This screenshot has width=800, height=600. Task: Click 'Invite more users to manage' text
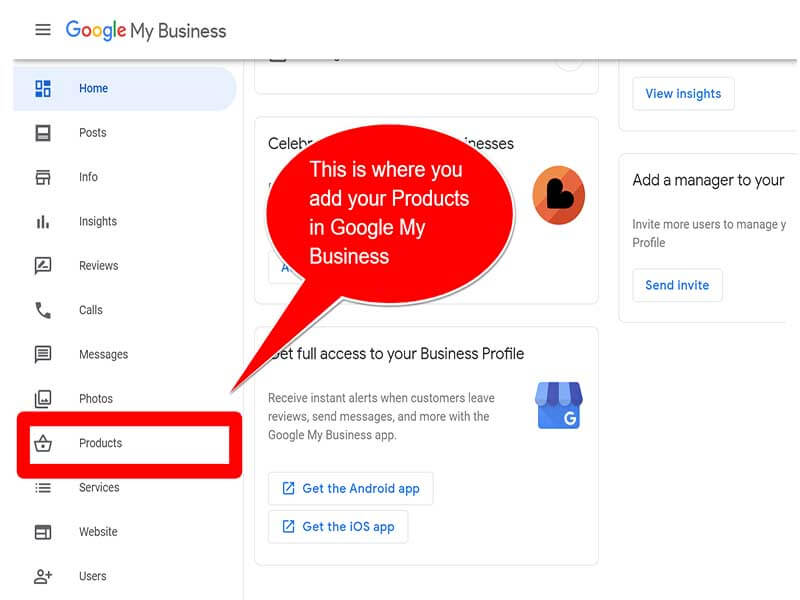[709, 233]
